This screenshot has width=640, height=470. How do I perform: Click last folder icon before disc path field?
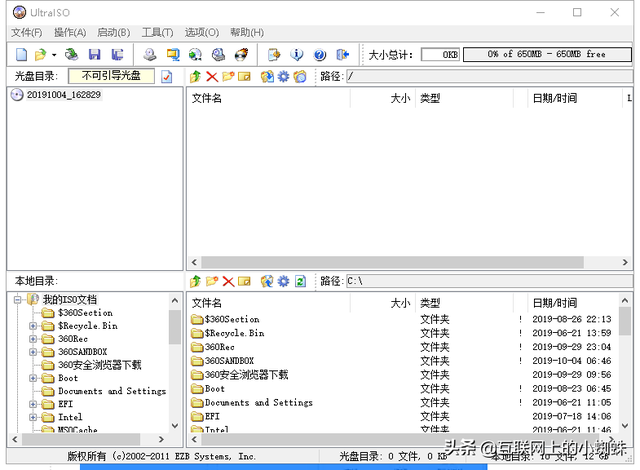click(300, 76)
